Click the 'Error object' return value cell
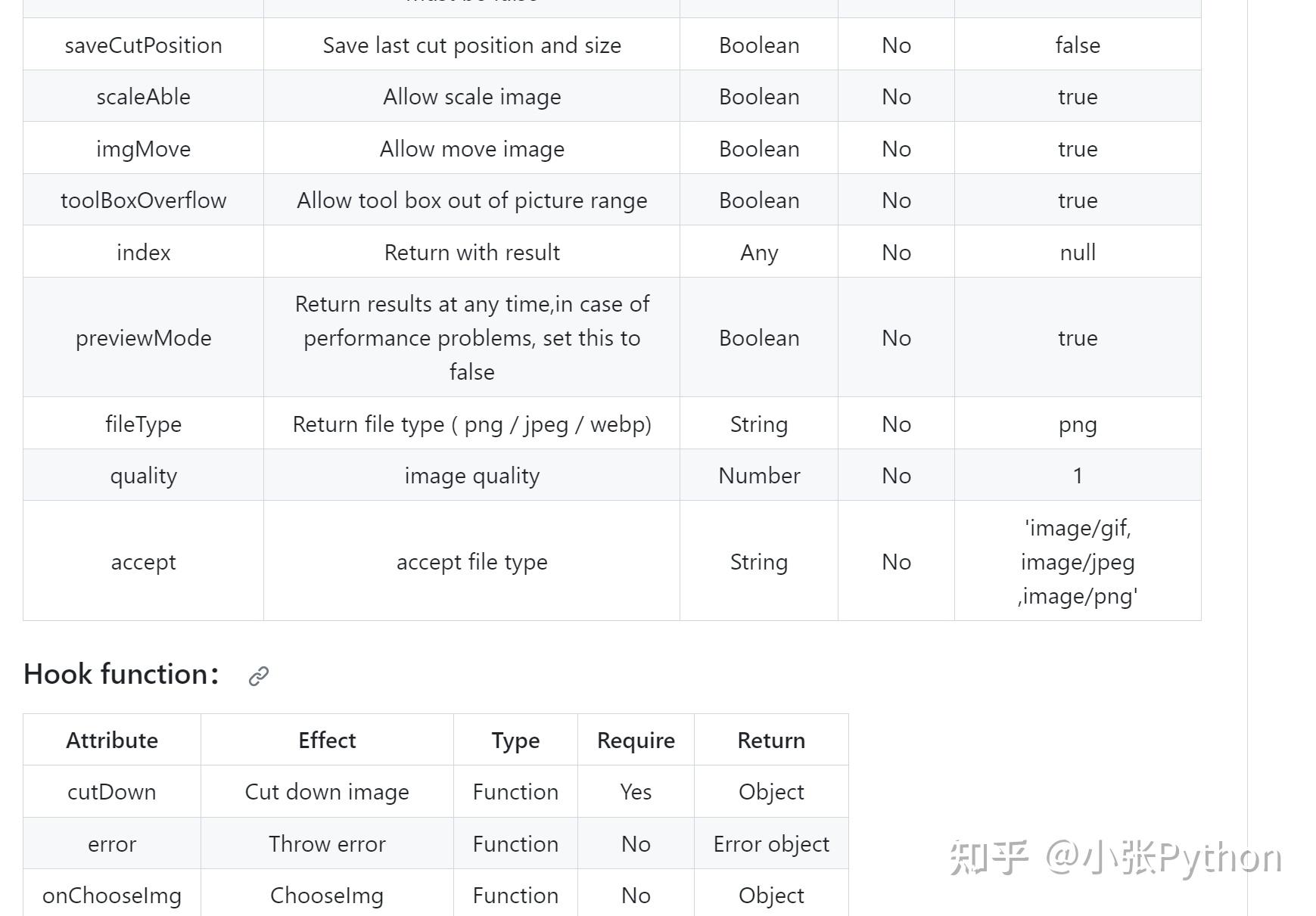1316x916 pixels. 771,844
